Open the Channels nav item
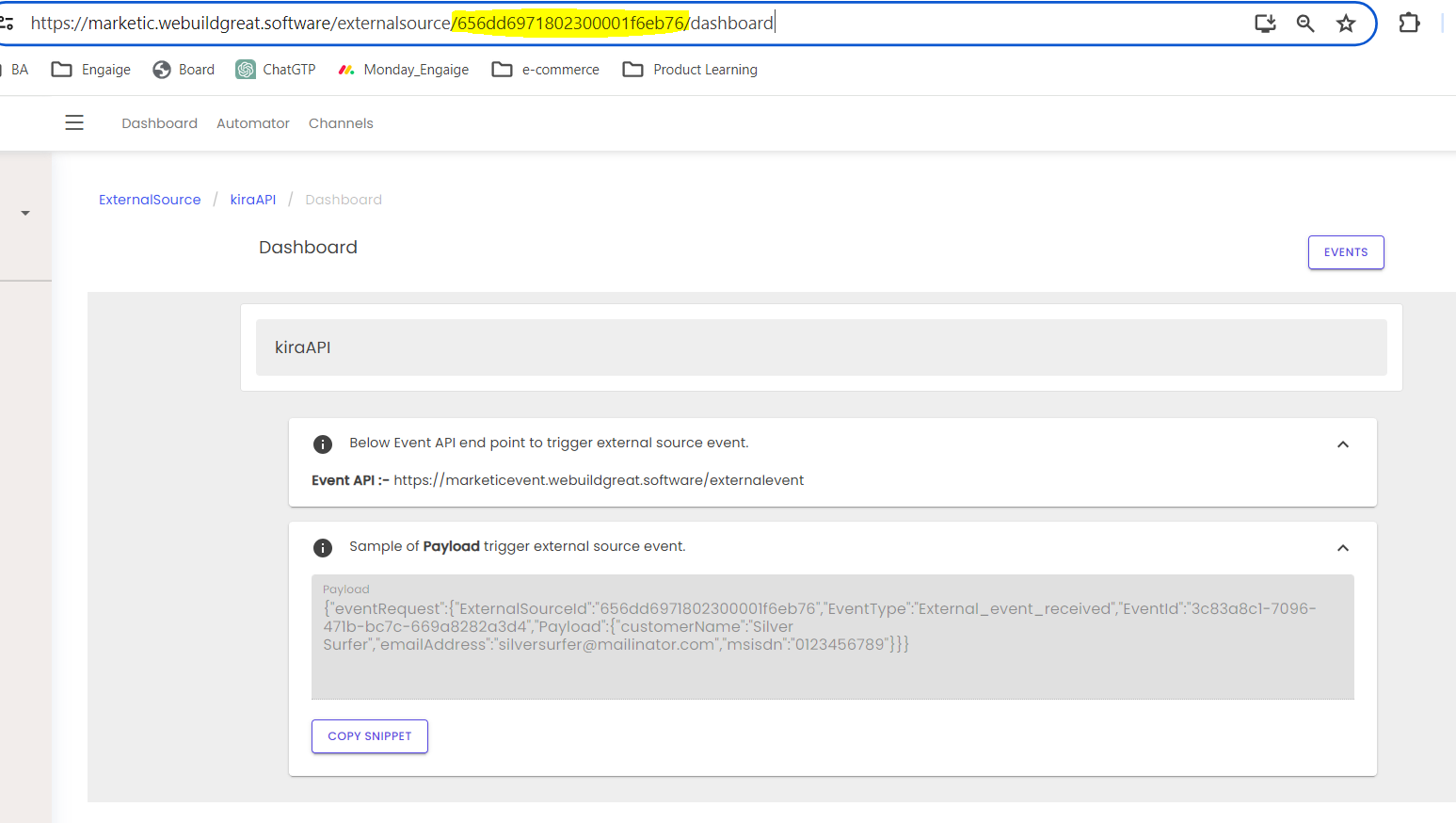Viewport: 1456px width, 823px height. coord(341,123)
